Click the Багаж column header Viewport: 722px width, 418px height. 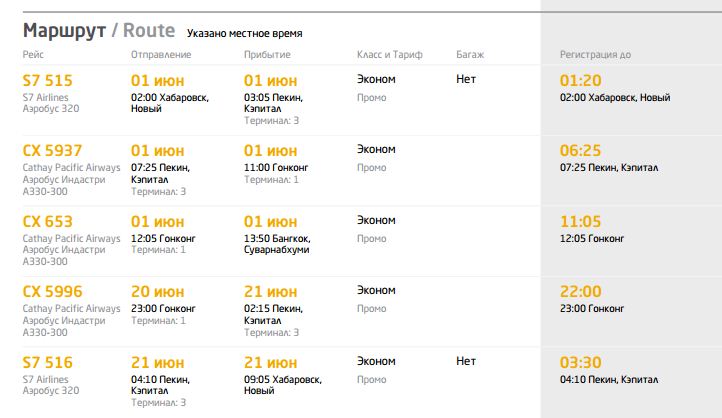click(x=471, y=54)
